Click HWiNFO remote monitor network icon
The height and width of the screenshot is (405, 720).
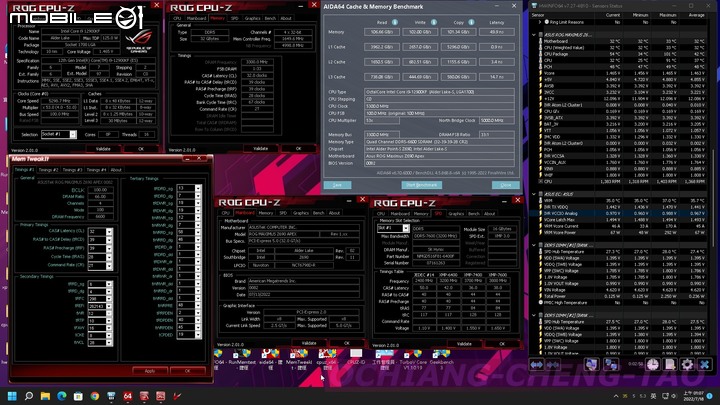click(x=611, y=365)
